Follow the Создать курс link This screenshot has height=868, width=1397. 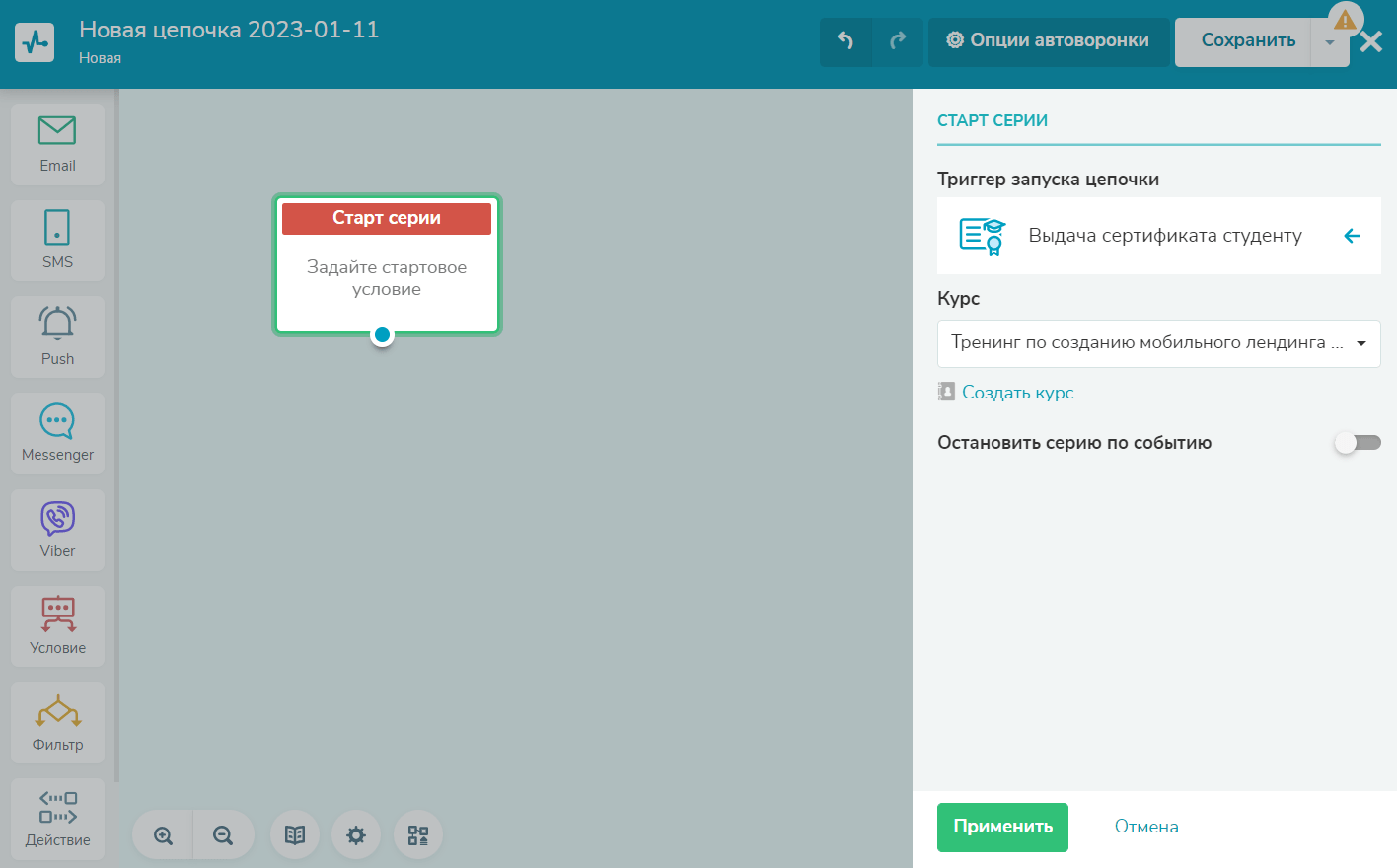(1017, 393)
